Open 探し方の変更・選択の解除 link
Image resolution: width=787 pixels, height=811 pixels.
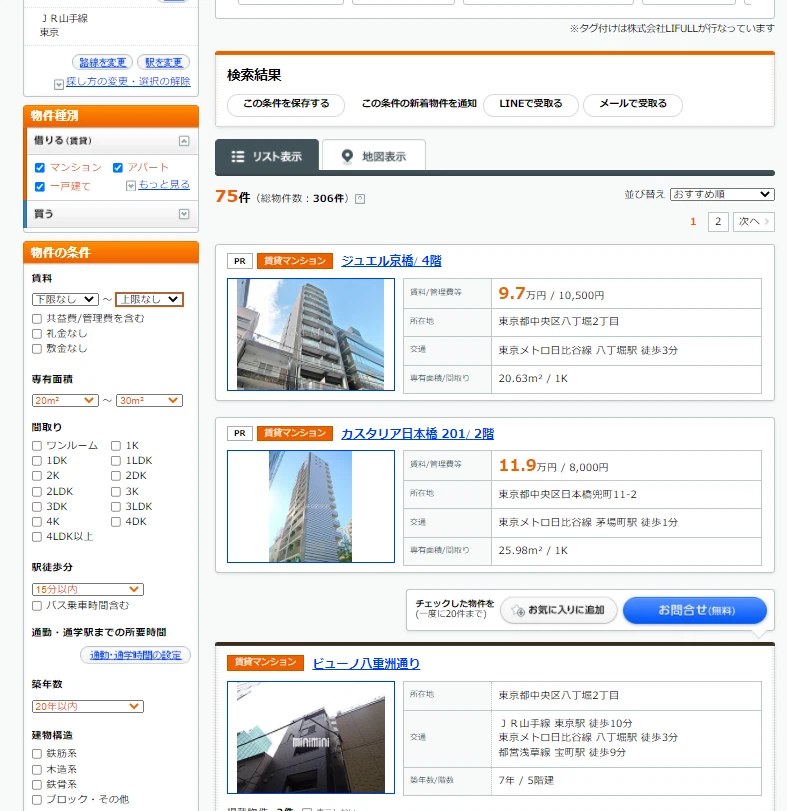pyautogui.click(x=128, y=82)
